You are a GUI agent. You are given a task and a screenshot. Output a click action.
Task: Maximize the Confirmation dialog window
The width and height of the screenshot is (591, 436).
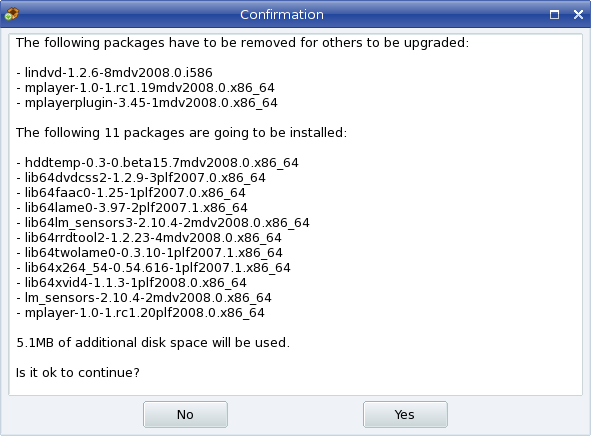point(554,15)
